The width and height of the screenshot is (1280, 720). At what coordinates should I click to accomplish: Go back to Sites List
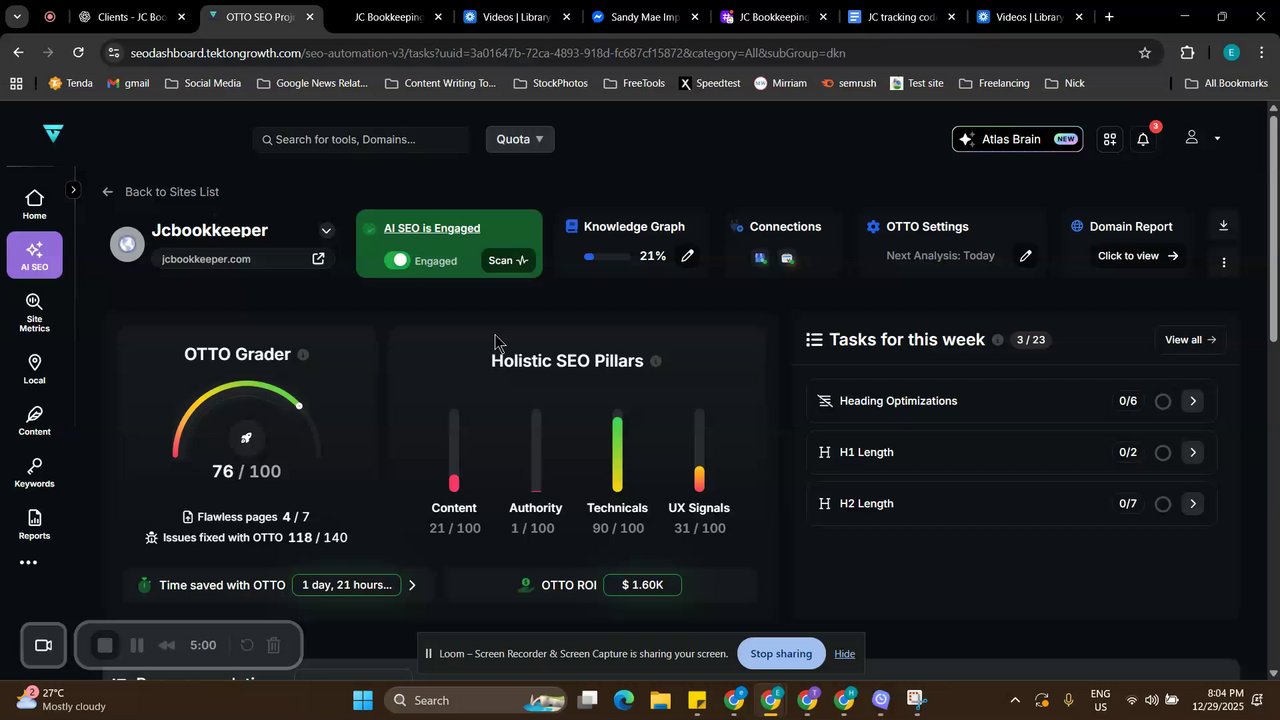click(x=160, y=192)
